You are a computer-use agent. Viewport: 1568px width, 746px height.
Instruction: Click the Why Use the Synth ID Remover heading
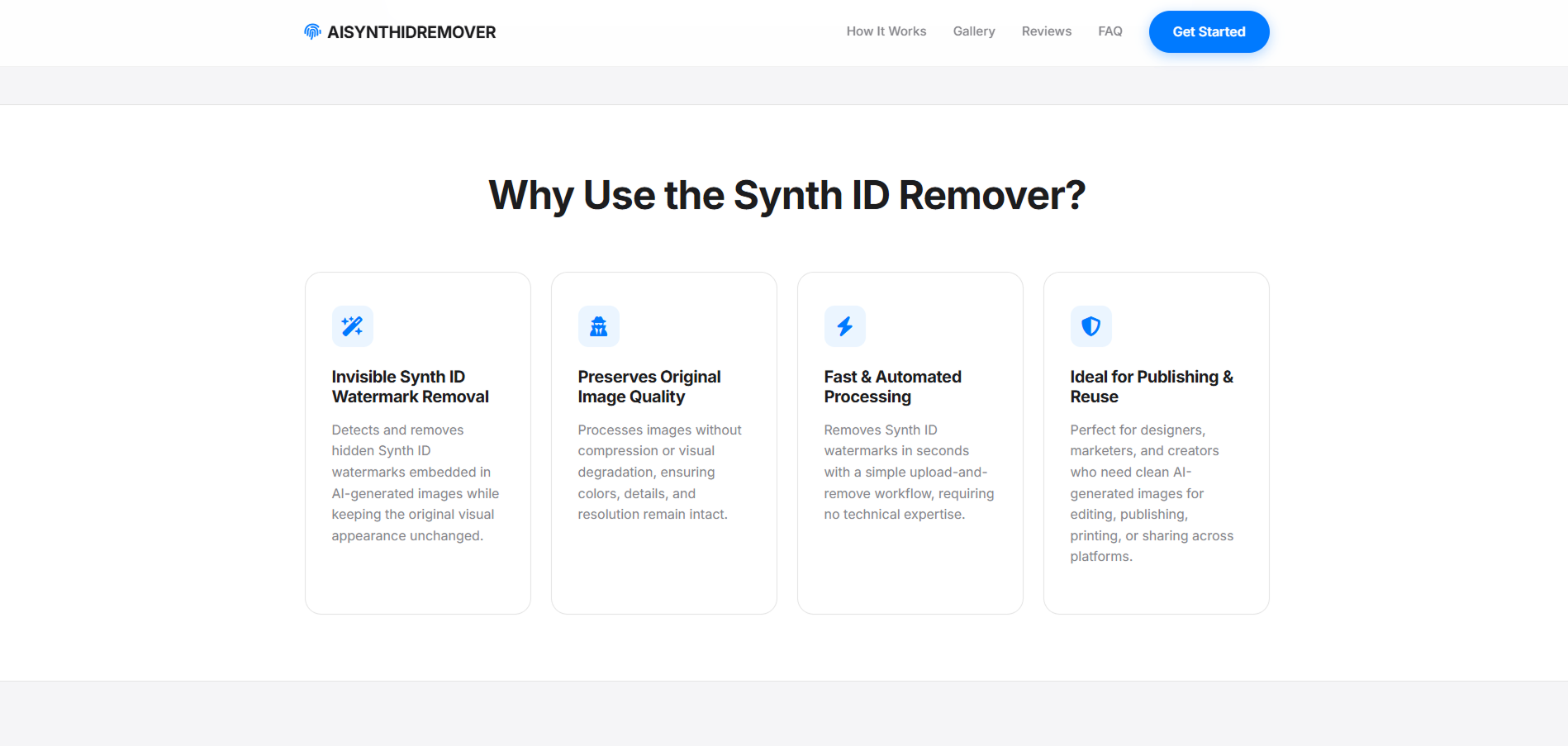tap(786, 195)
